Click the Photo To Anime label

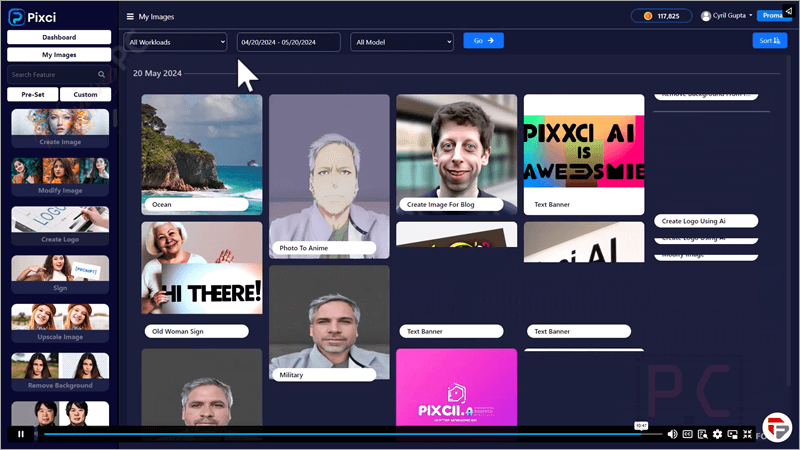coord(324,247)
